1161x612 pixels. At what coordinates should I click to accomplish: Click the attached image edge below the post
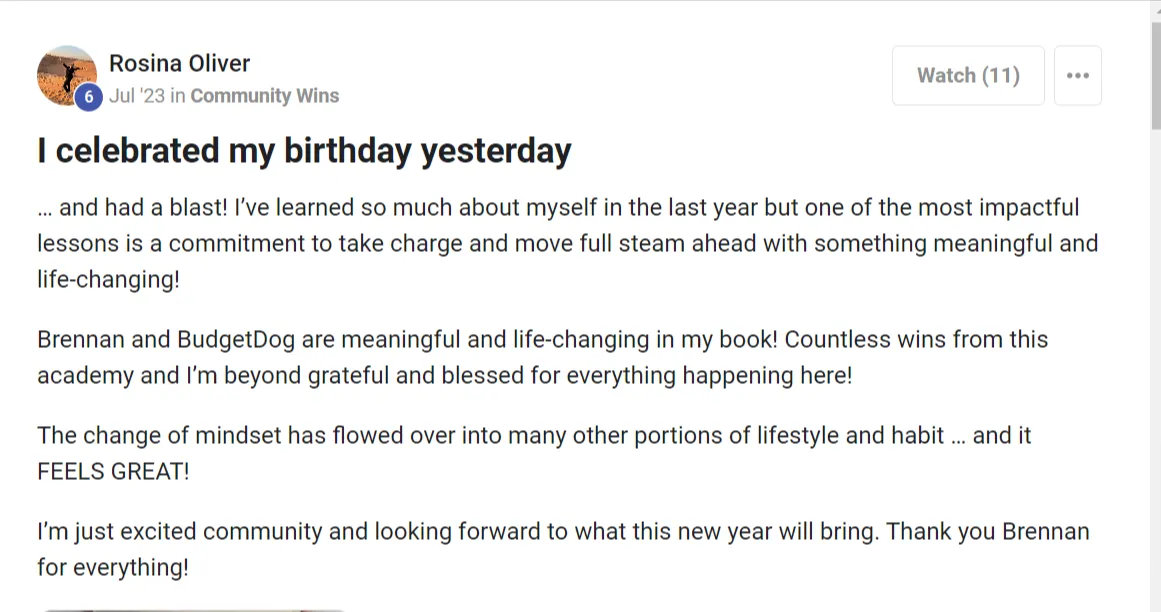point(194,610)
